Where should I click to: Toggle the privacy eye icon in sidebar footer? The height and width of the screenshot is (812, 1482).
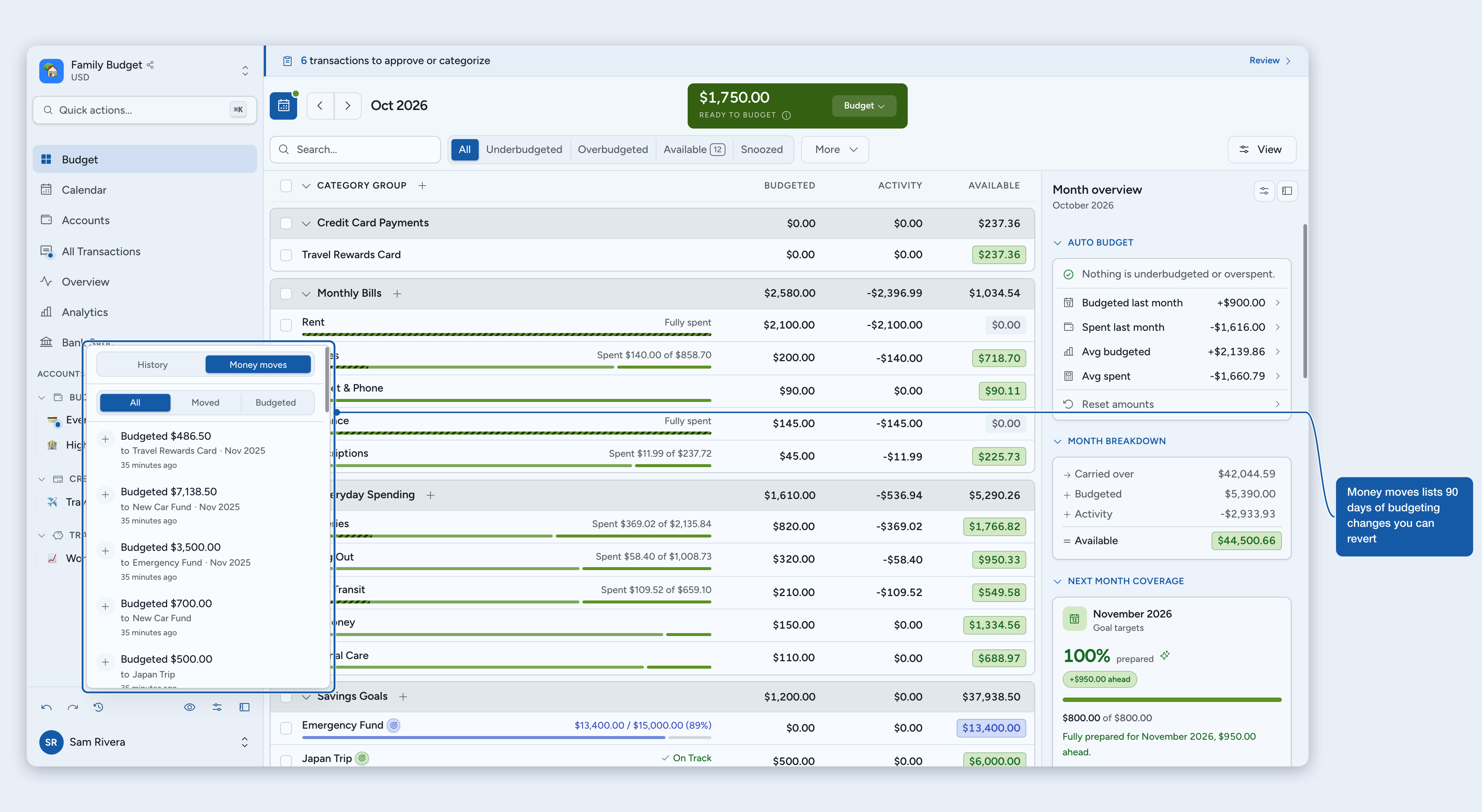[x=189, y=707]
